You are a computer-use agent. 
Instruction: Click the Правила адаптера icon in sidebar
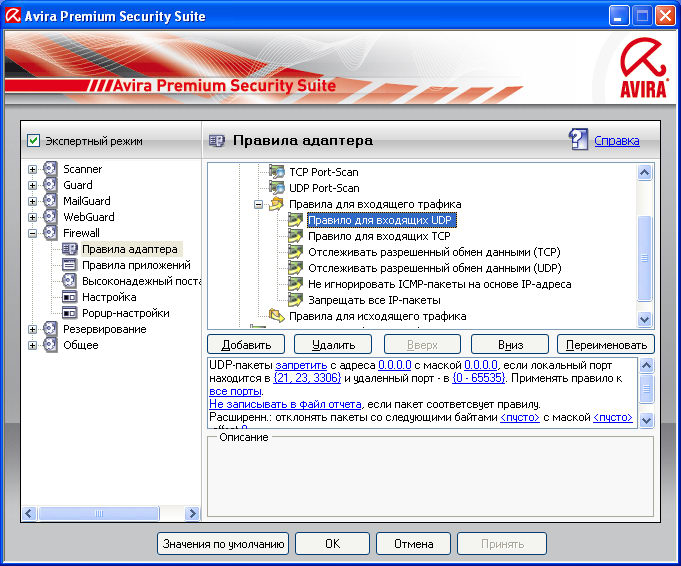click(69, 249)
